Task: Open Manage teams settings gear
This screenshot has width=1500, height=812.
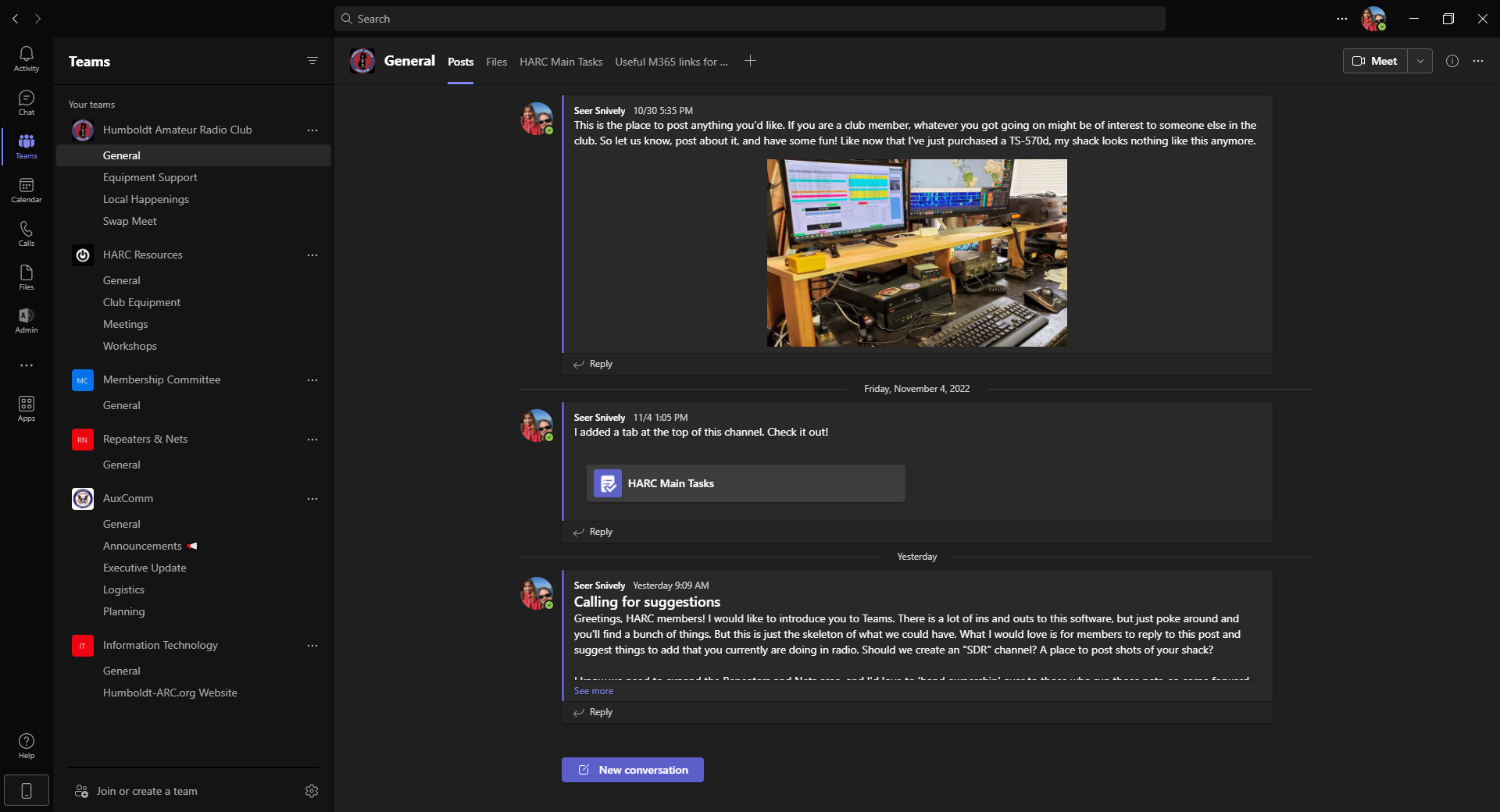Action: coord(312,791)
